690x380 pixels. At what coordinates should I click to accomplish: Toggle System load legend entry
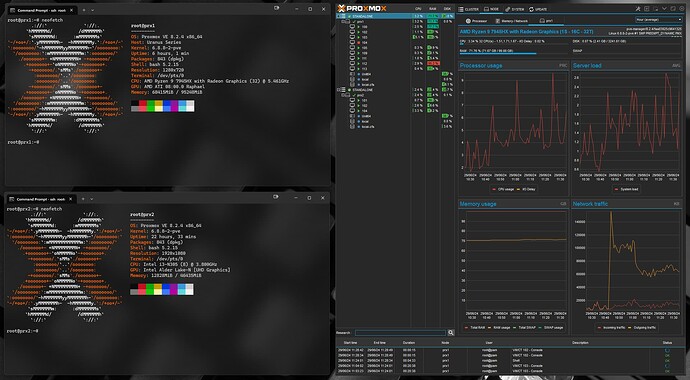[x=626, y=190]
